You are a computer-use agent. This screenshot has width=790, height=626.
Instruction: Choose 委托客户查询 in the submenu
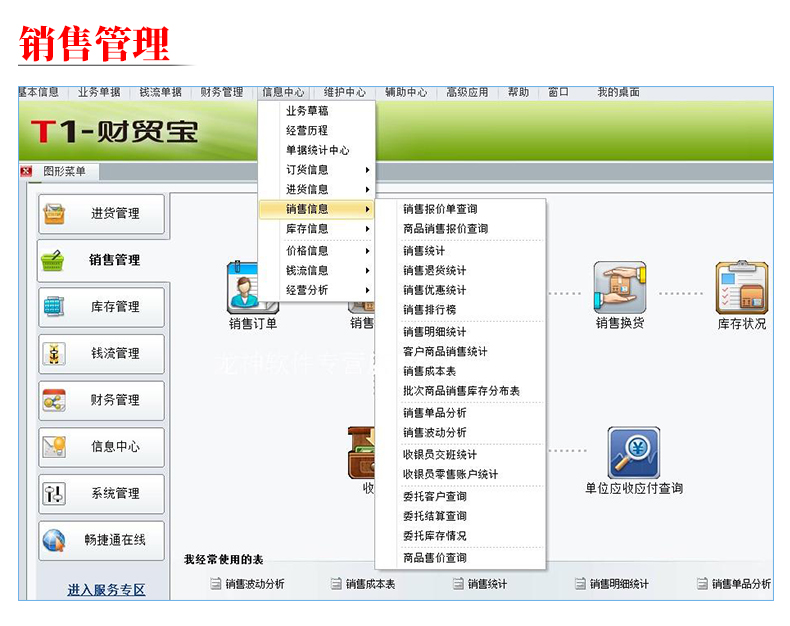click(x=460, y=496)
